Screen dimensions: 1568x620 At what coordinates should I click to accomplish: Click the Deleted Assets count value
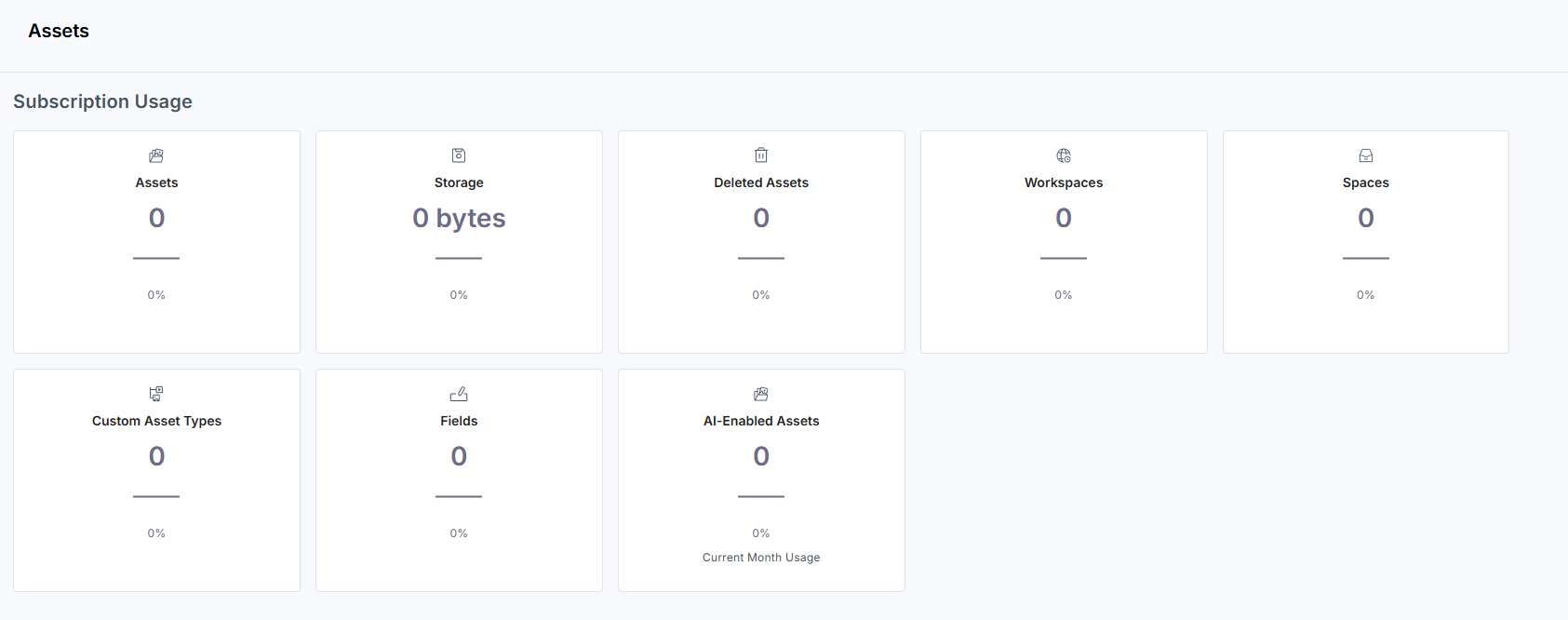coord(761,218)
